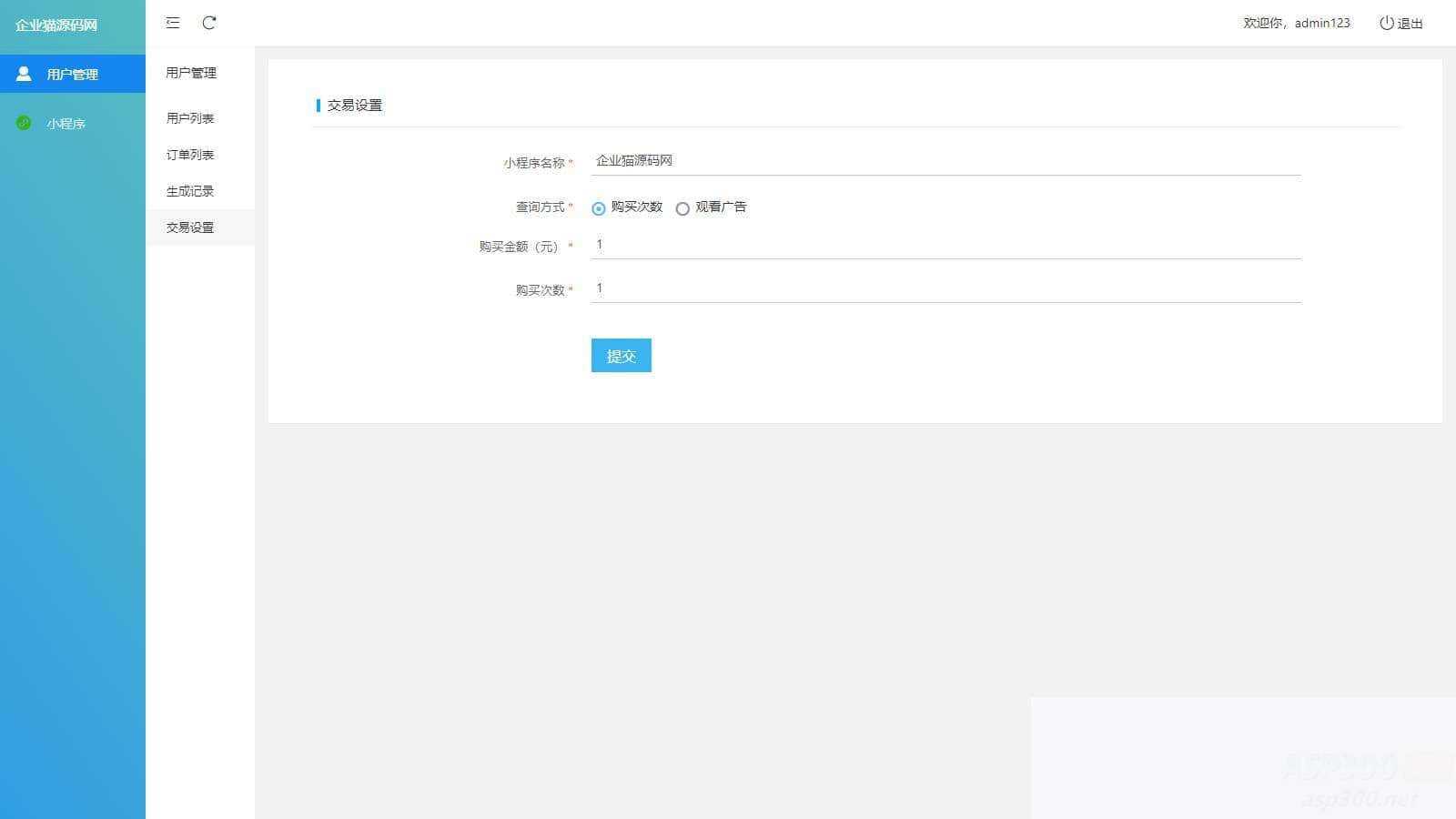Click the refresh icon in the toolbar
Screen dimensions: 1456x819
(x=210, y=23)
